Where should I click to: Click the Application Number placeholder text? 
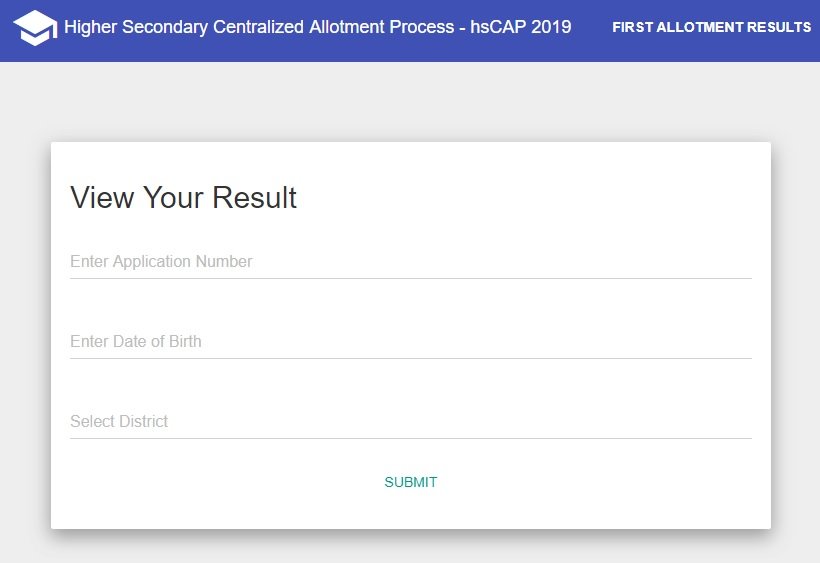161,261
